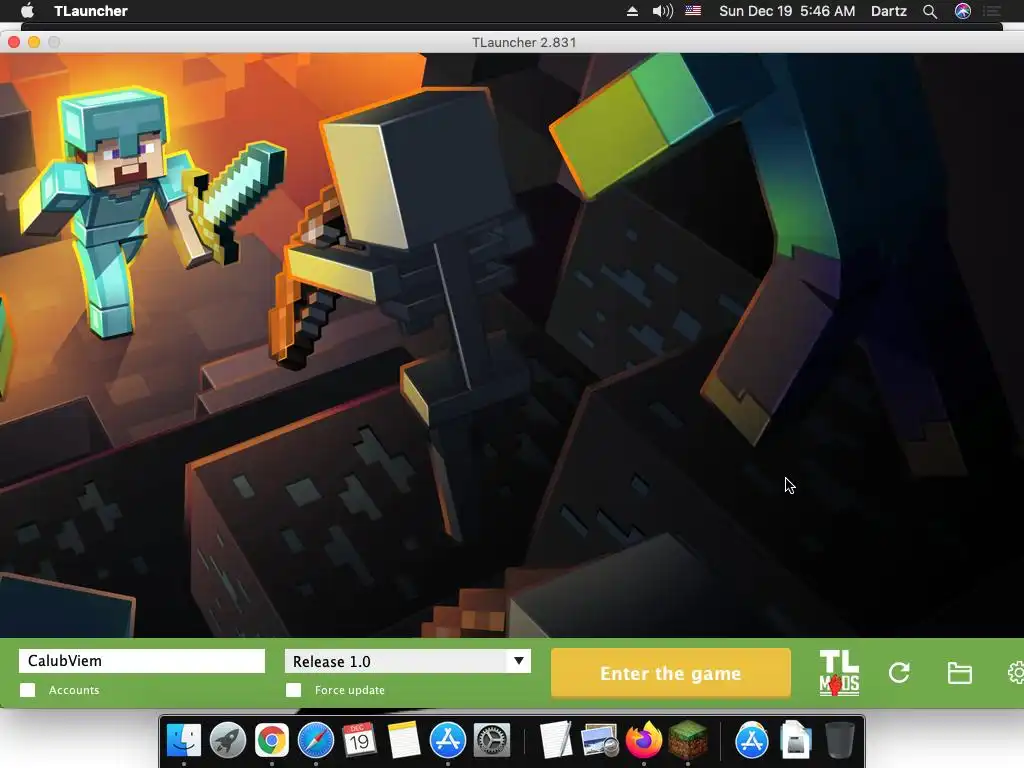Screen dimensions: 1024x768
Task: Open Notification Center icon
Action: pos(992,11)
